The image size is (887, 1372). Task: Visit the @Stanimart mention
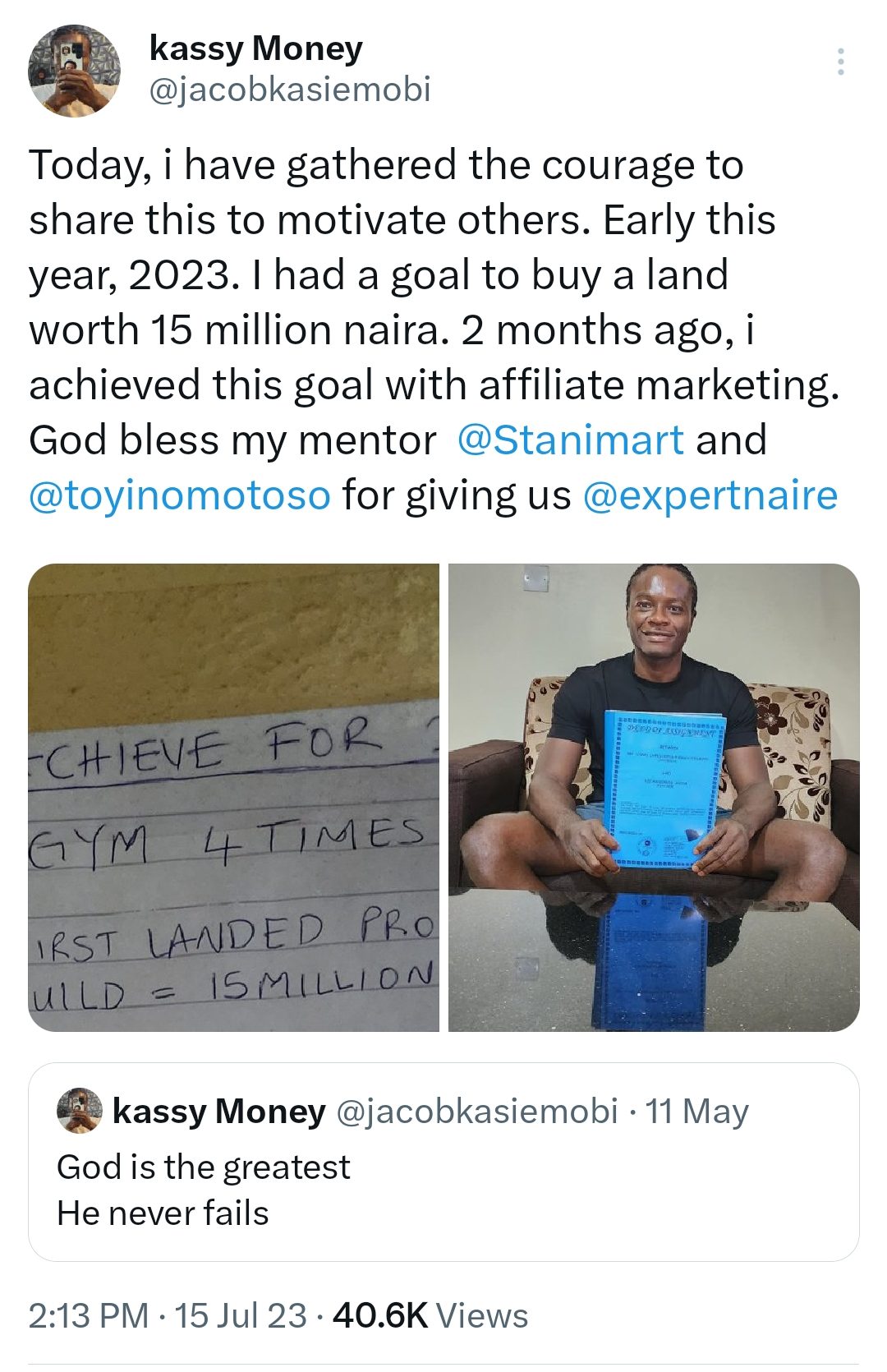570,440
